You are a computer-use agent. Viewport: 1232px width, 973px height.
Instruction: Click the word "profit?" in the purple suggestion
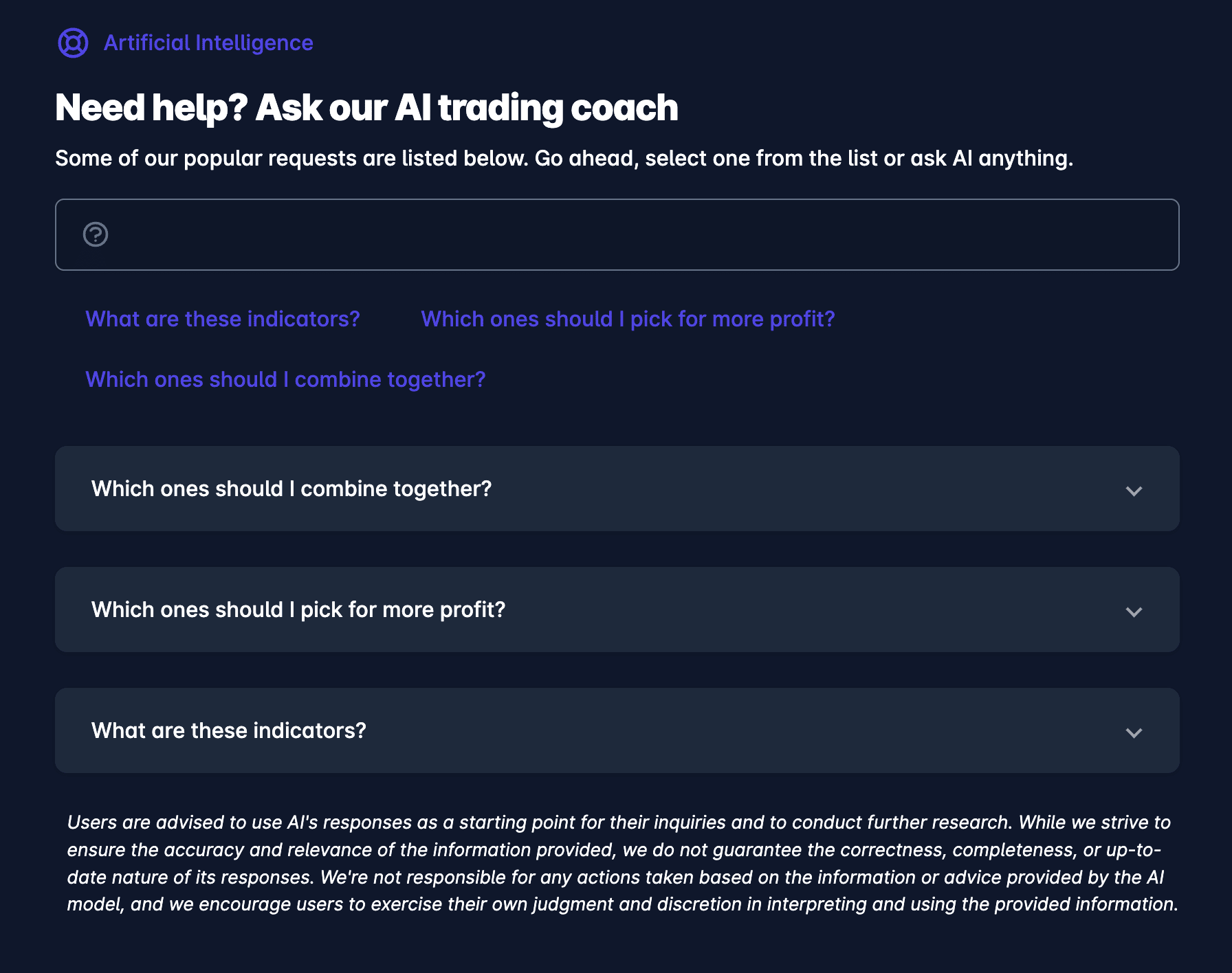[x=802, y=319]
